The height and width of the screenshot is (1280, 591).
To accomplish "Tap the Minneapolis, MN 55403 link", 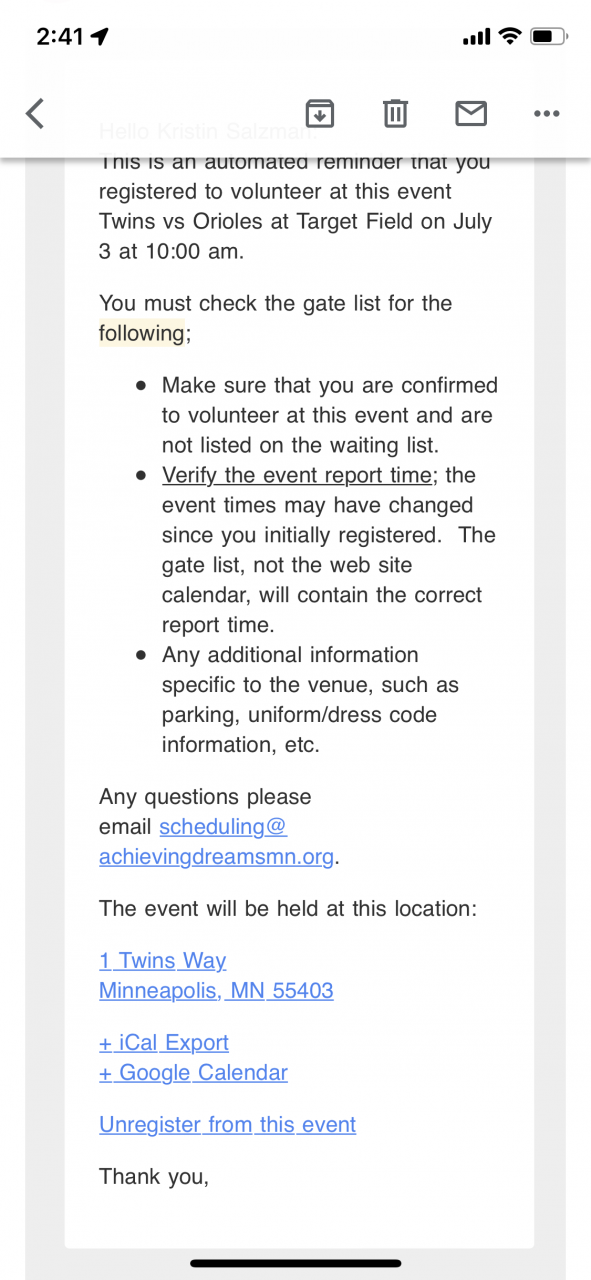I will pos(216,991).
